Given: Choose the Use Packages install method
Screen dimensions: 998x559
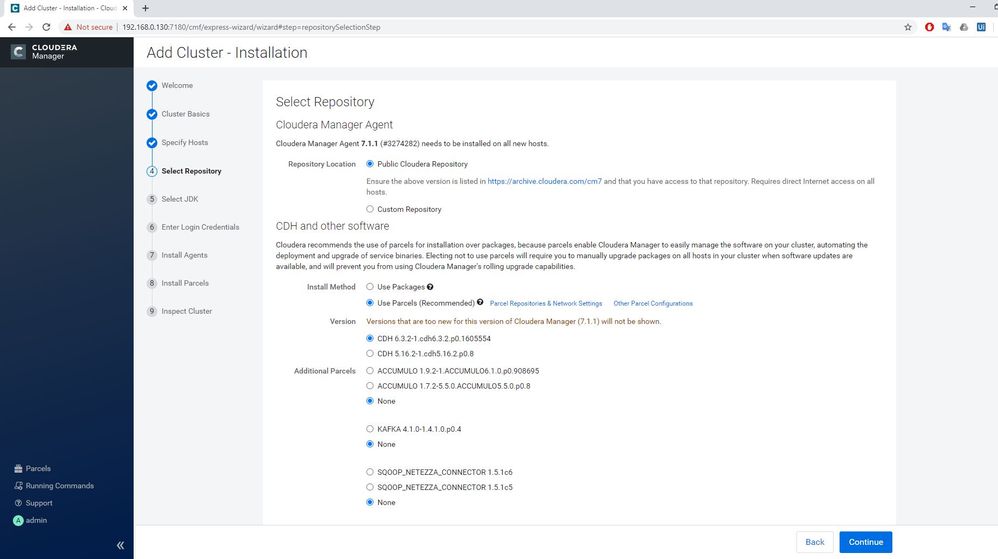Looking at the screenshot, I should coord(370,287).
